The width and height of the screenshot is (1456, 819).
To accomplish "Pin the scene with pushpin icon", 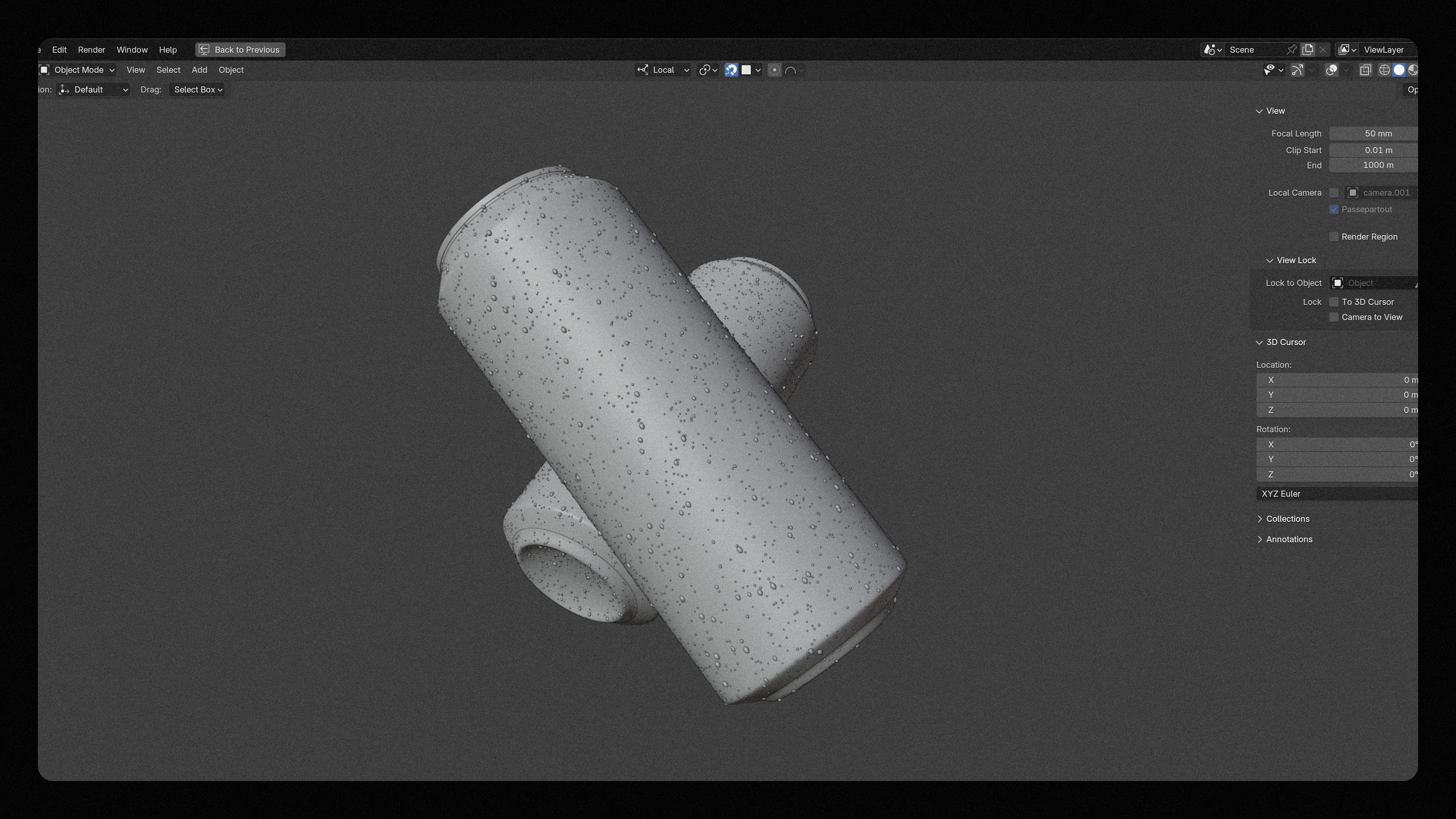I will point(1291,50).
